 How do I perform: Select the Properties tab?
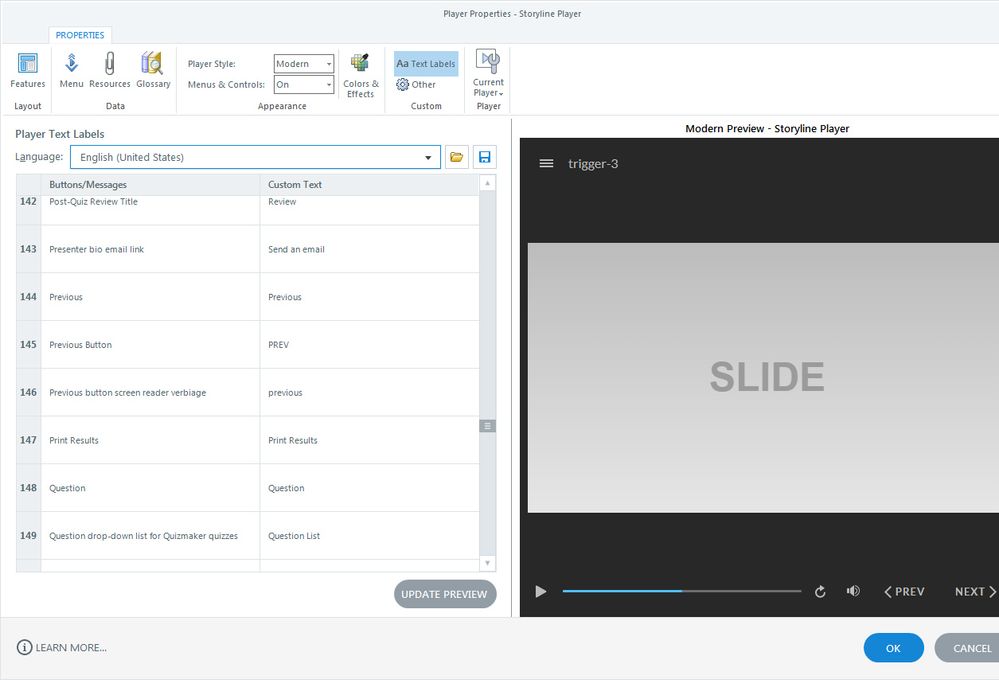click(80, 35)
